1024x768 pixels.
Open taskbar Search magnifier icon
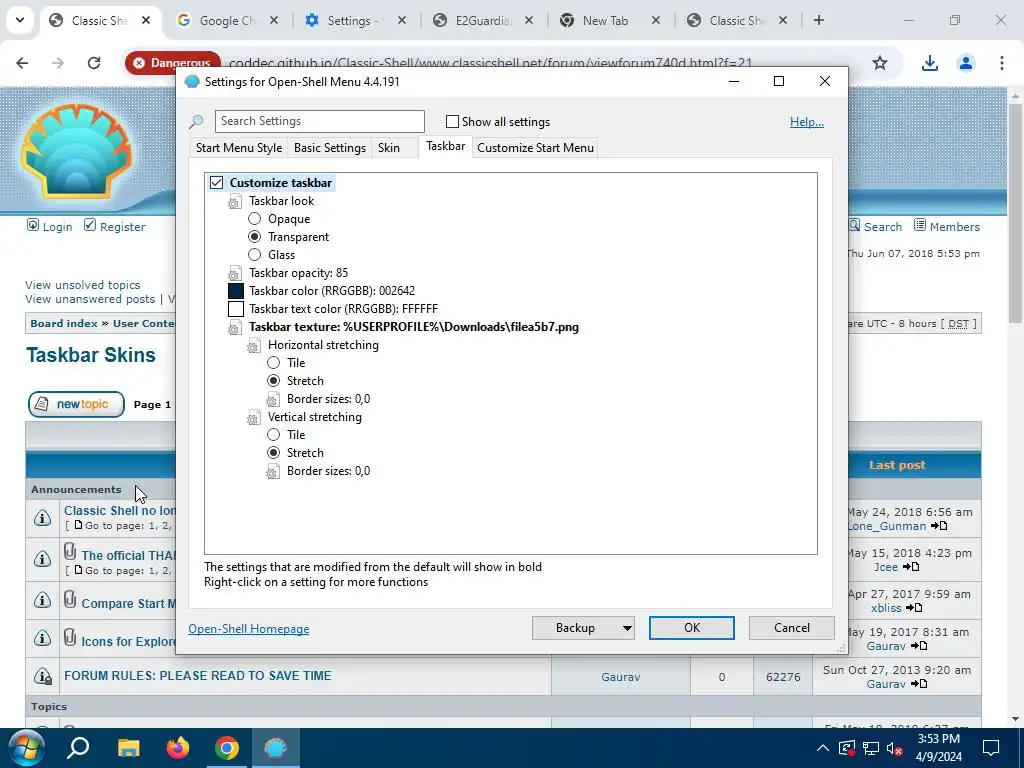coord(78,748)
